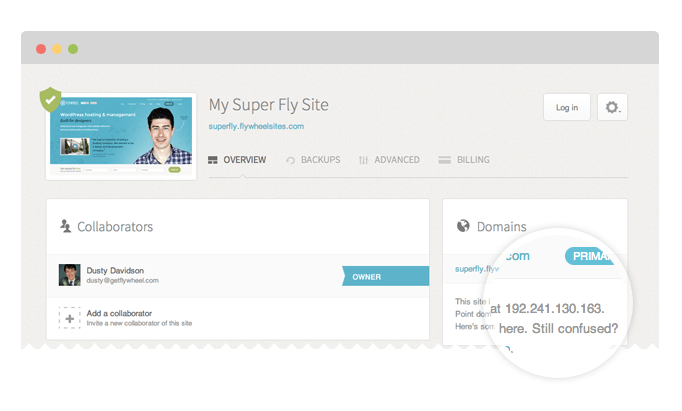Screen dimensions: 682x411
Task: Click 'Invite a new collaborator of this site'
Action: (139, 323)
